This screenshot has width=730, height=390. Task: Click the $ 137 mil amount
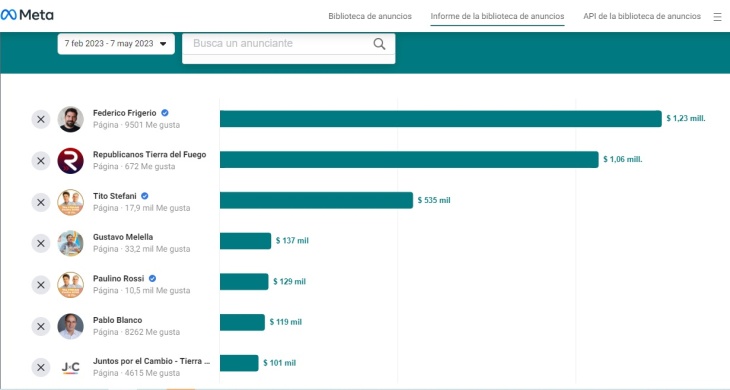[292, 241]
